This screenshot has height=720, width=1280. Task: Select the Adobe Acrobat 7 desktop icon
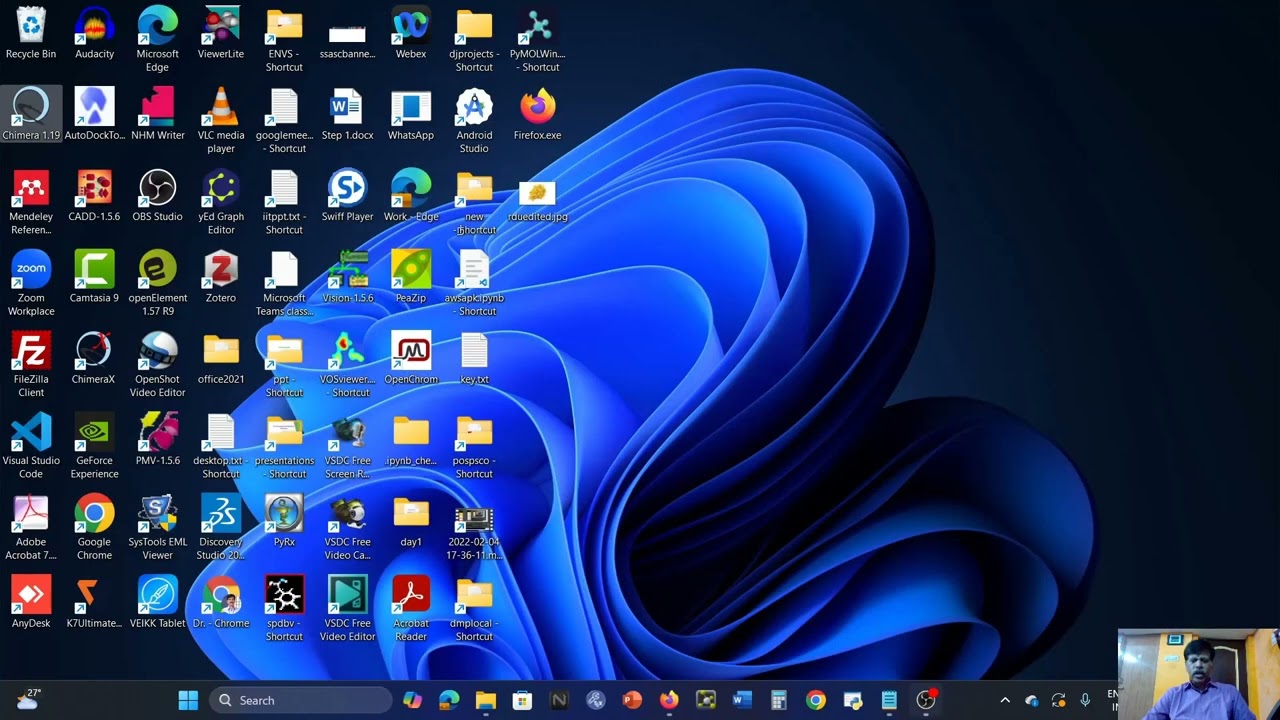pos(31,527)
